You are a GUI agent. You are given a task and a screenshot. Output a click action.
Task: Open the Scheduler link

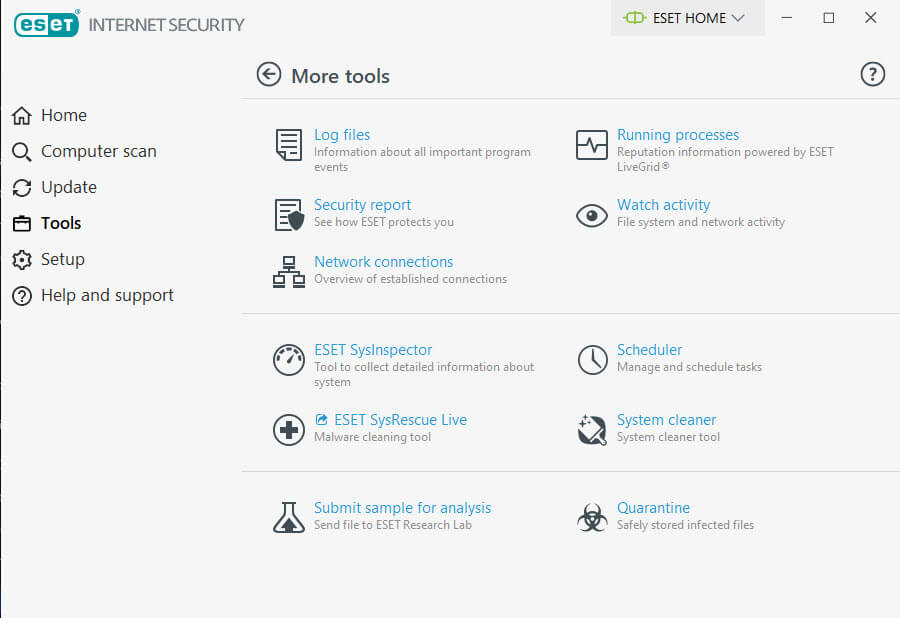650,349
